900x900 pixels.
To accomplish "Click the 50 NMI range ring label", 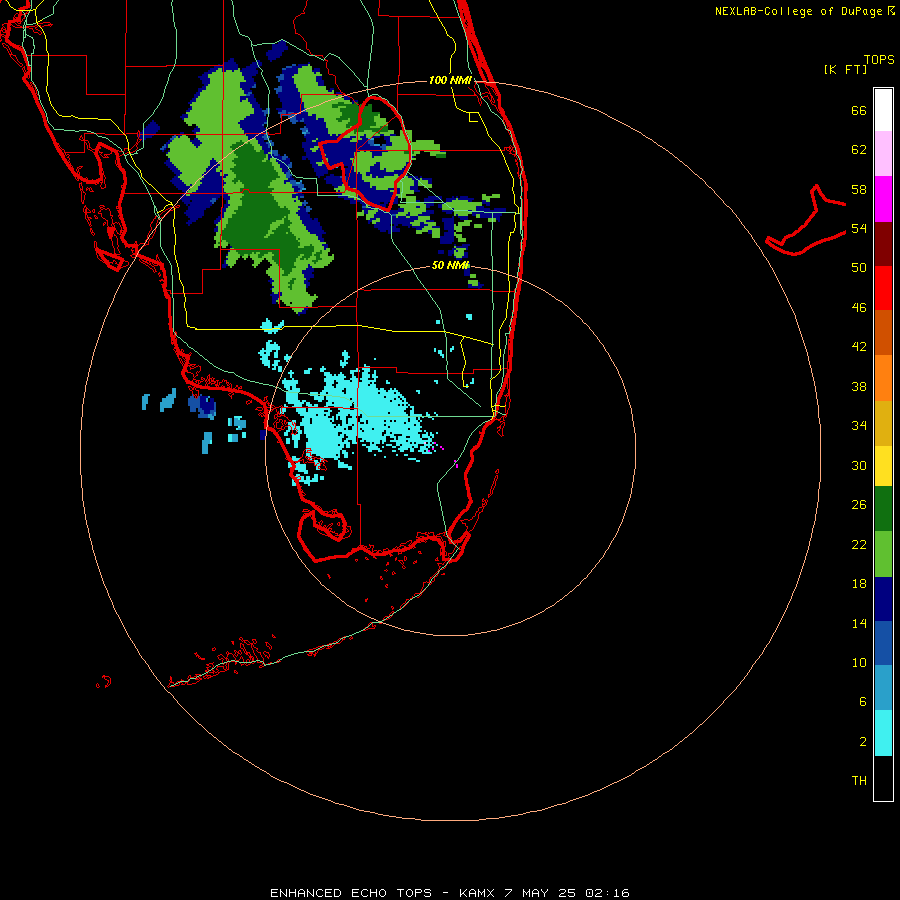I will [451, 265].
